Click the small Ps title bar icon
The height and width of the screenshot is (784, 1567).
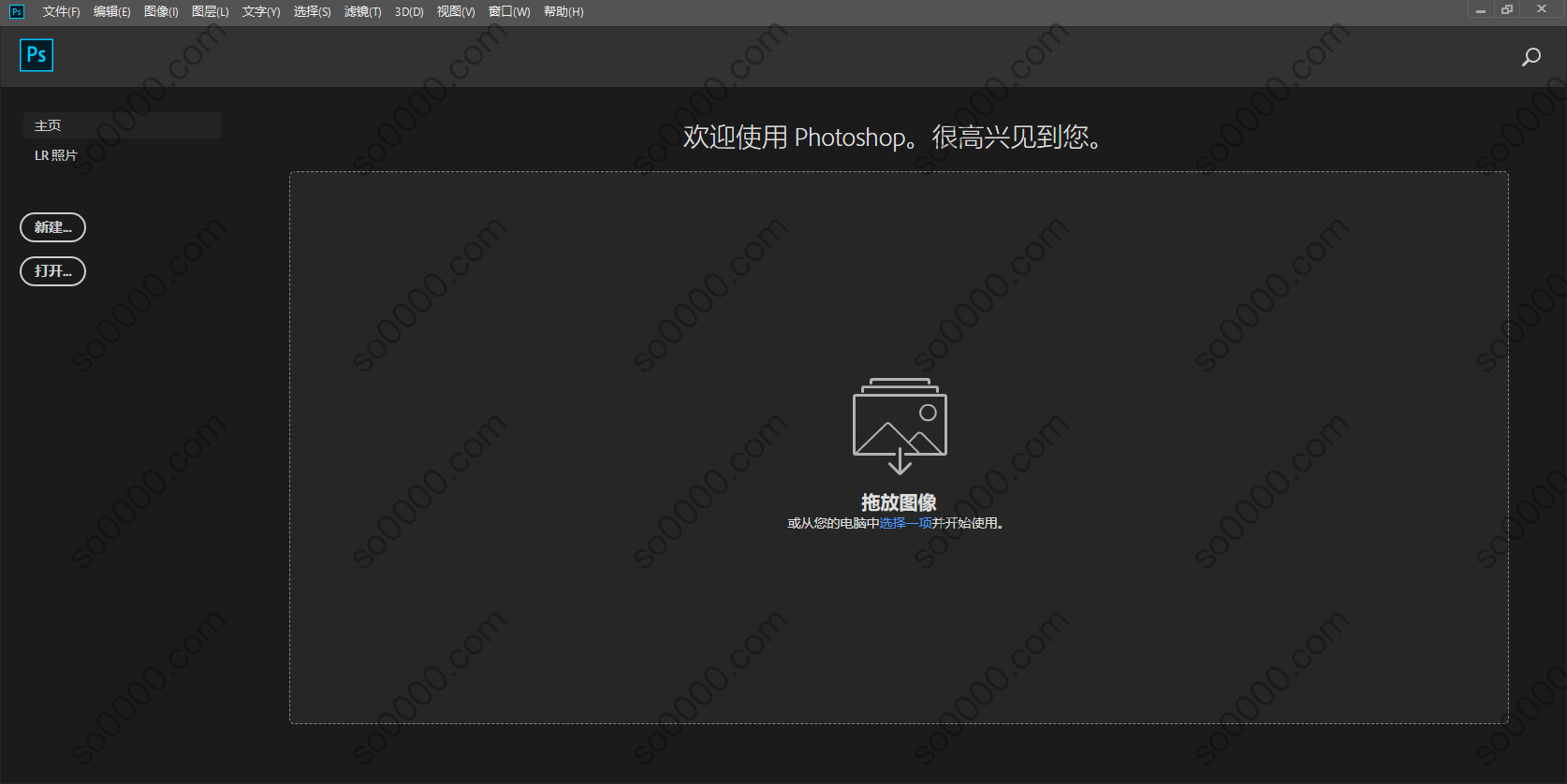click(x=17, y=12)
